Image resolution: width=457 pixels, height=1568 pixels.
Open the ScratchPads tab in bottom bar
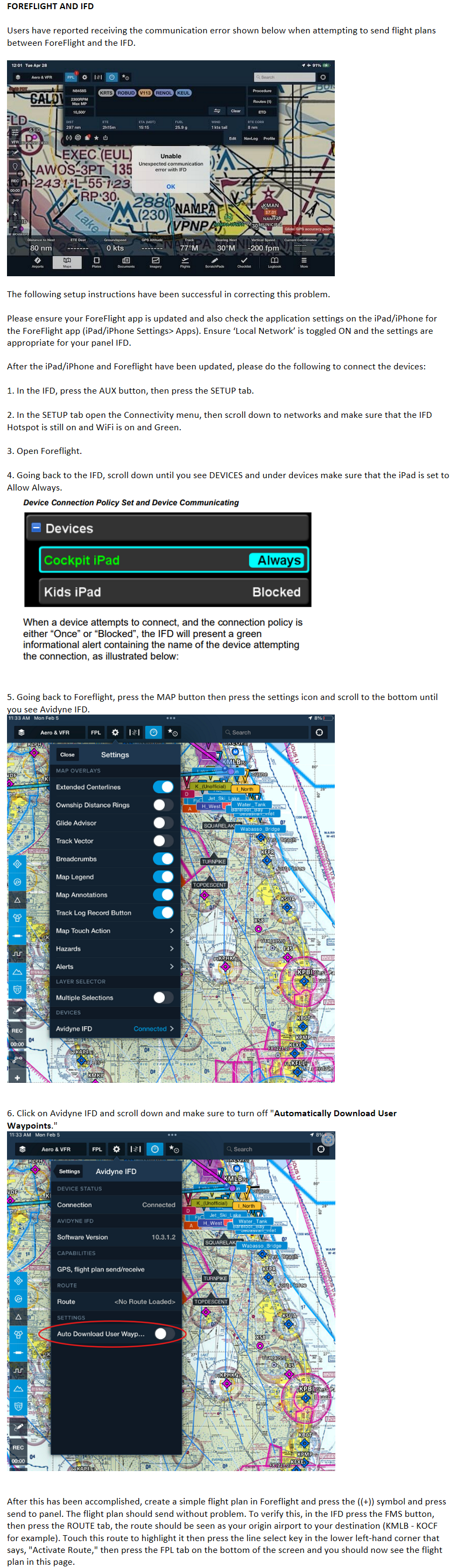(214, 262)
